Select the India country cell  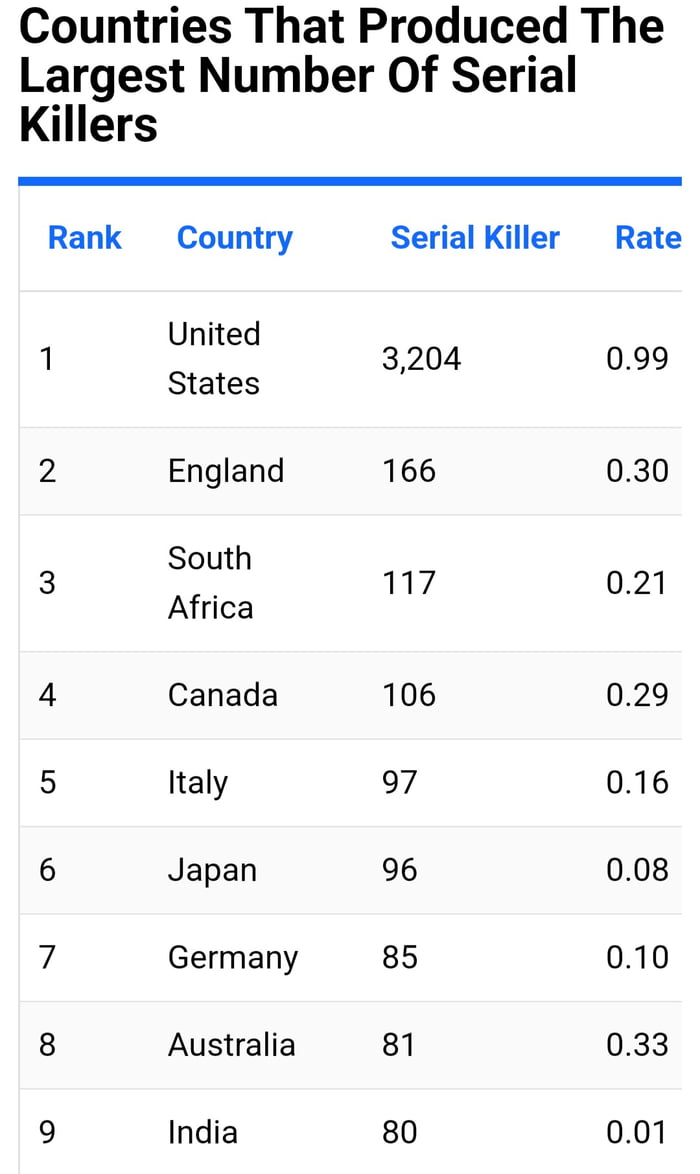203,1132
